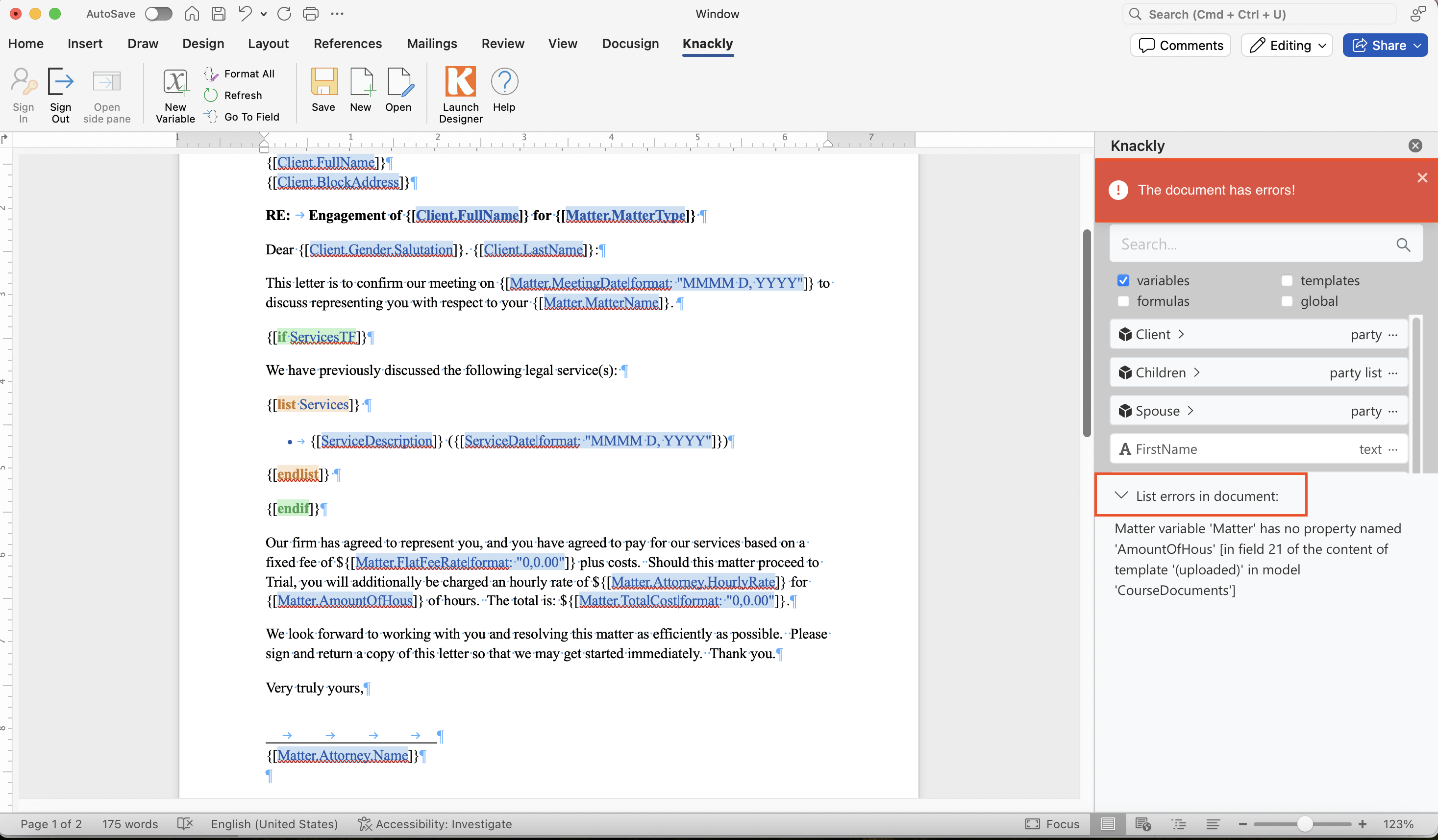Click the zoom slider handle in status bar
Screen dimensions: 1438x840
1305,823
